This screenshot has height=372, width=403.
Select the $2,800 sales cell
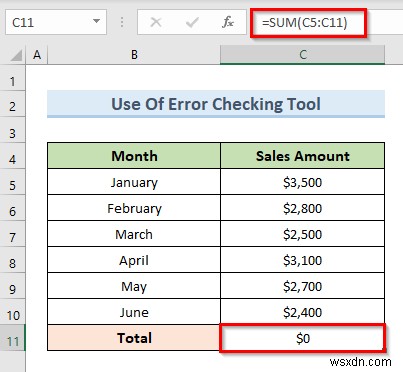[x=303, y=208]
